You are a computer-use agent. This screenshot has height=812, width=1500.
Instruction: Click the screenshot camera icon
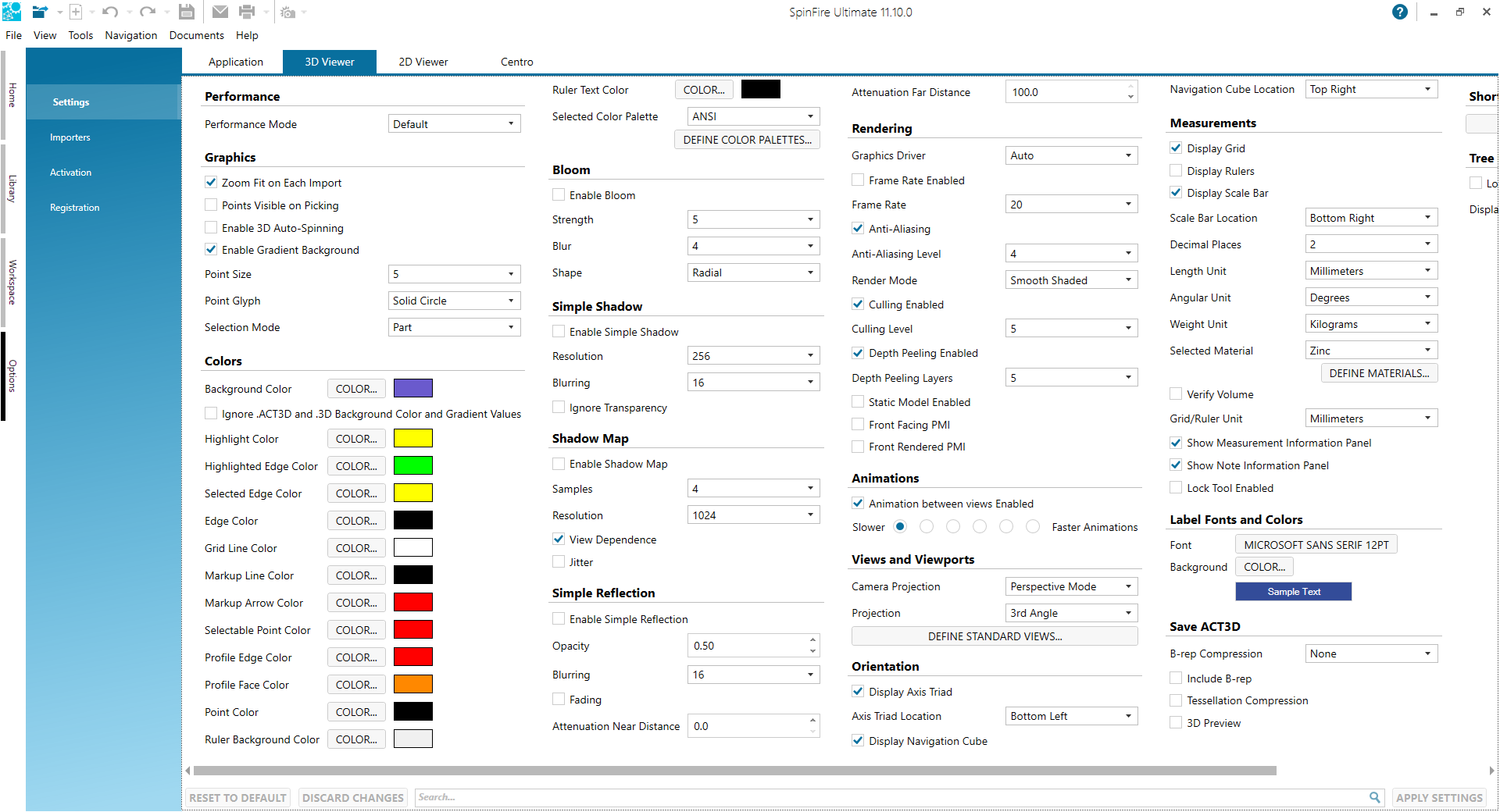click(x=287, y=12)
